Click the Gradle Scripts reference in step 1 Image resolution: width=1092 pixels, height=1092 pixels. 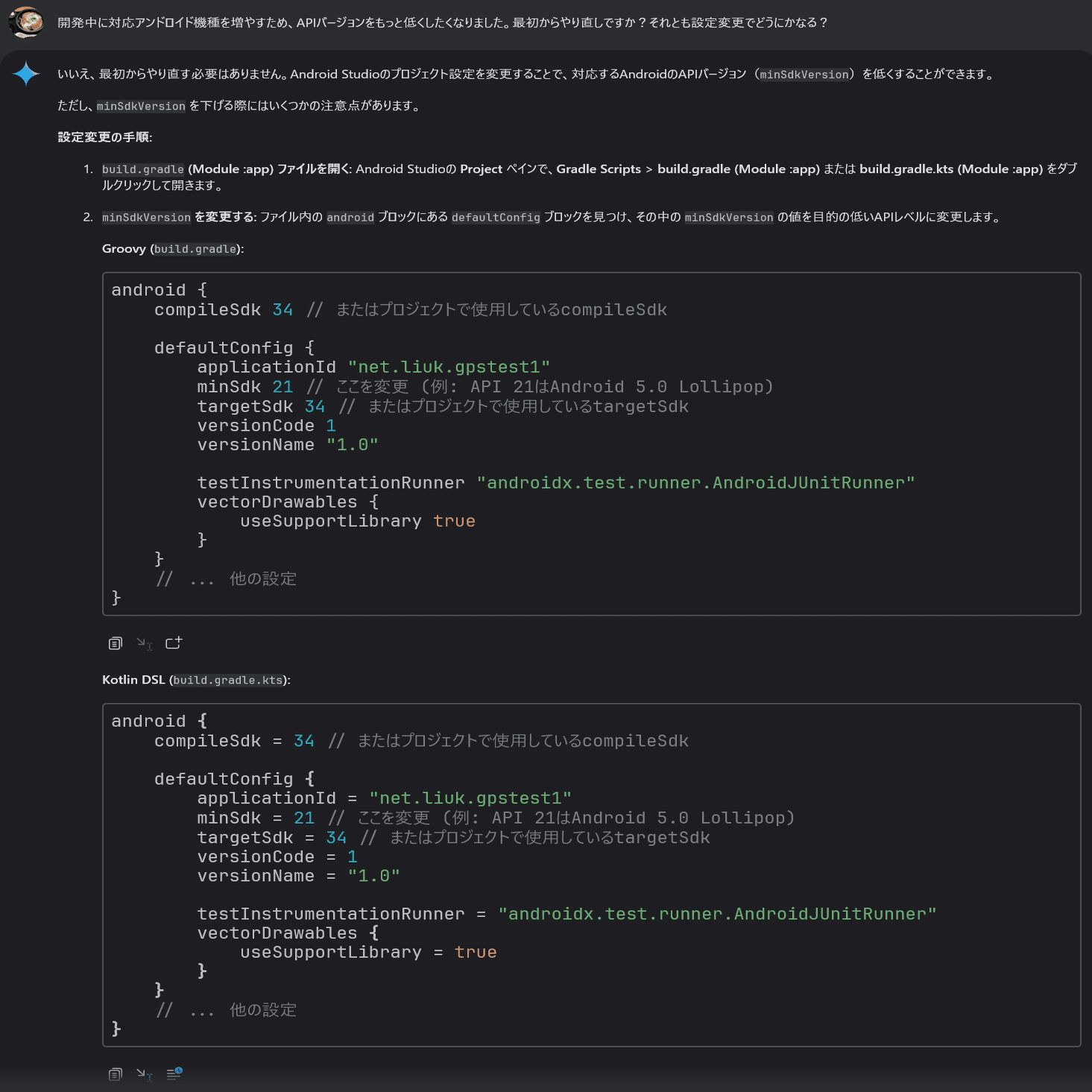[x=597, y=169]
